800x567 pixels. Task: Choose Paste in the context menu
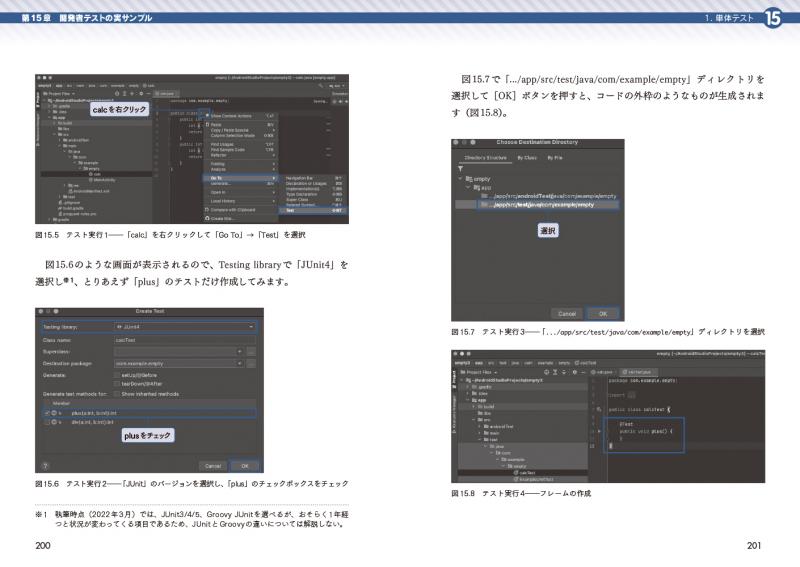pos(240,125)
